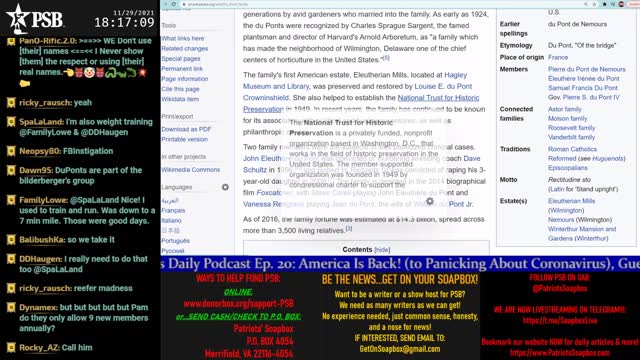Open 'Roman Catholics' traditions link
The height and width of the screenshot is (360, 640).
572,149
